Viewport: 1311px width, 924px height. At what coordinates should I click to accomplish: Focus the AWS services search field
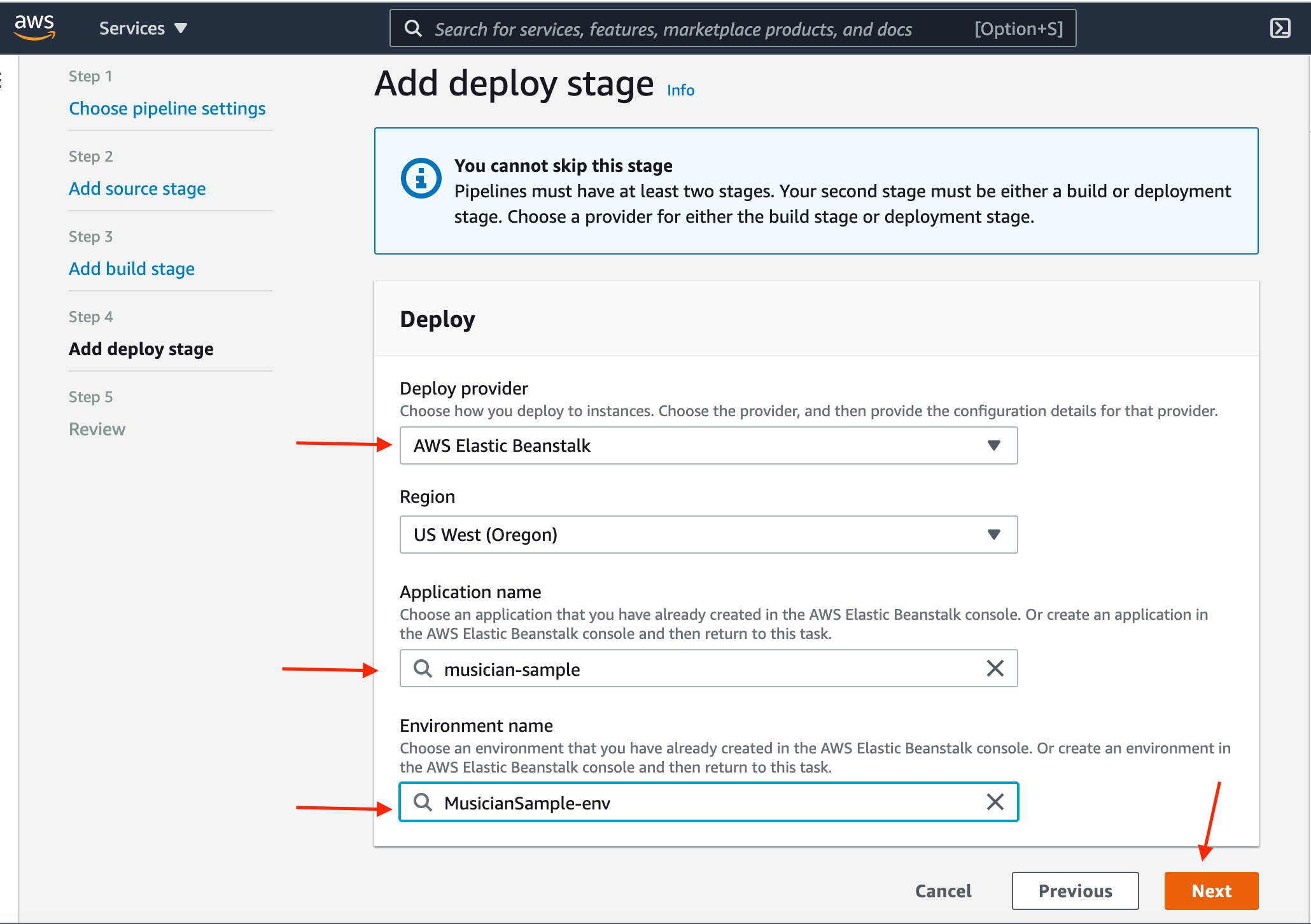click(x=733, y=29)
